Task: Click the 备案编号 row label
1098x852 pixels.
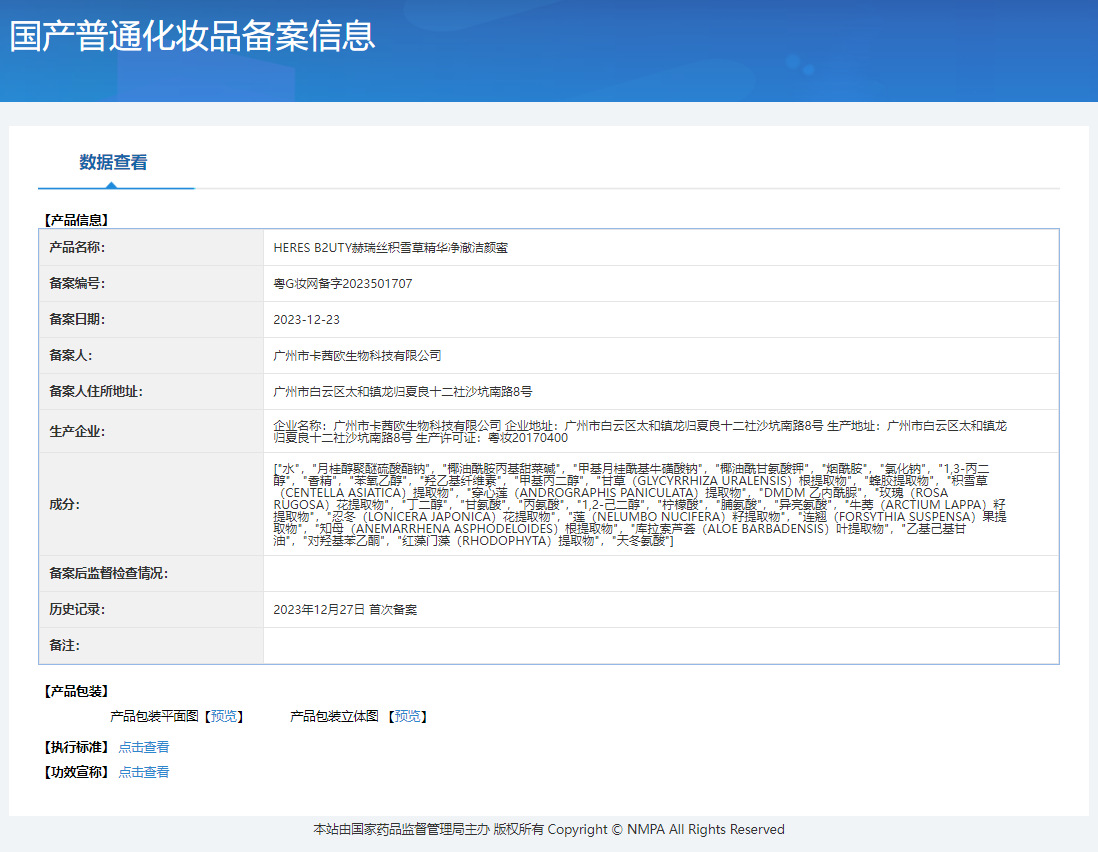Action: click(x=77, y=284)
